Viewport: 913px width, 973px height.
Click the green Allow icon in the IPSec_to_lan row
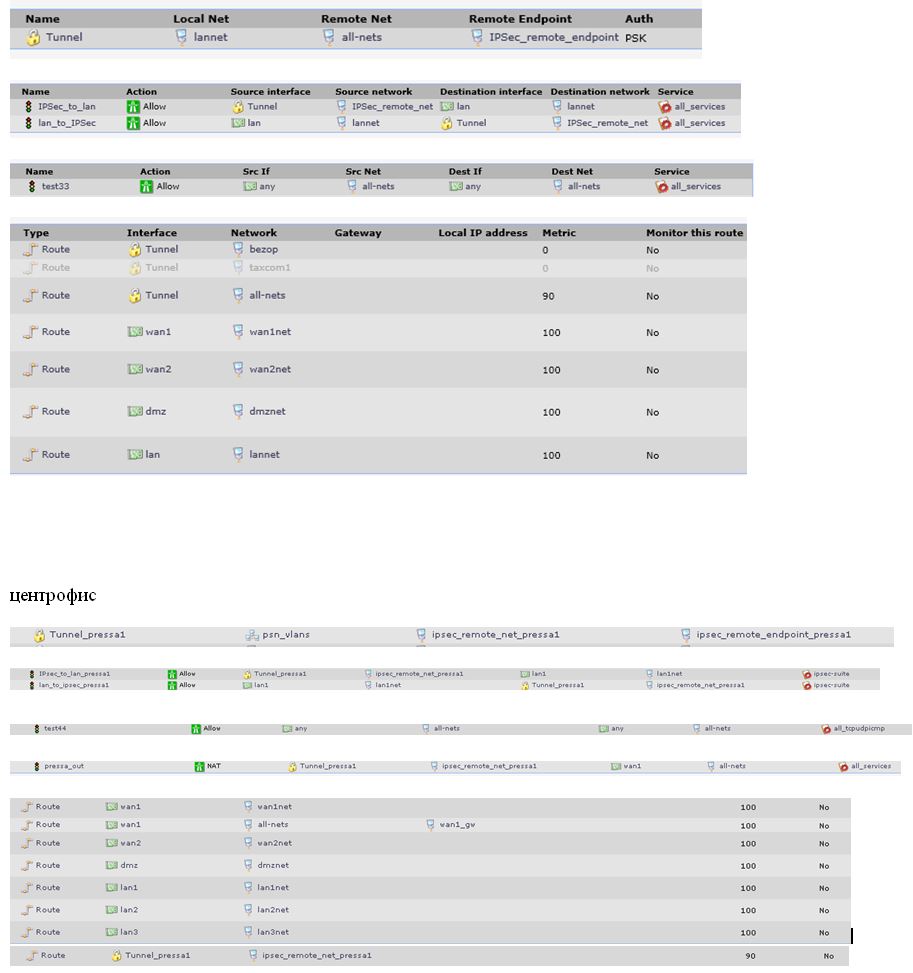tap(133, 107)
